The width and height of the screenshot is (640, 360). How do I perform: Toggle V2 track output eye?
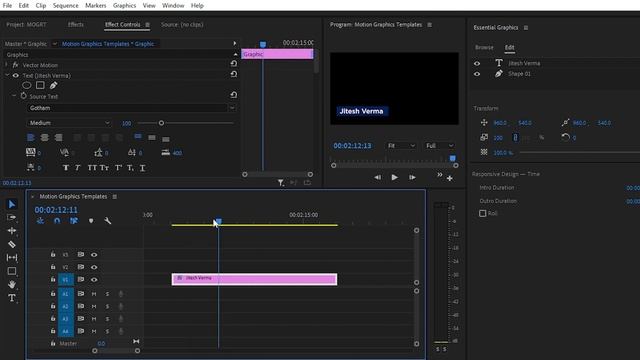94,267
